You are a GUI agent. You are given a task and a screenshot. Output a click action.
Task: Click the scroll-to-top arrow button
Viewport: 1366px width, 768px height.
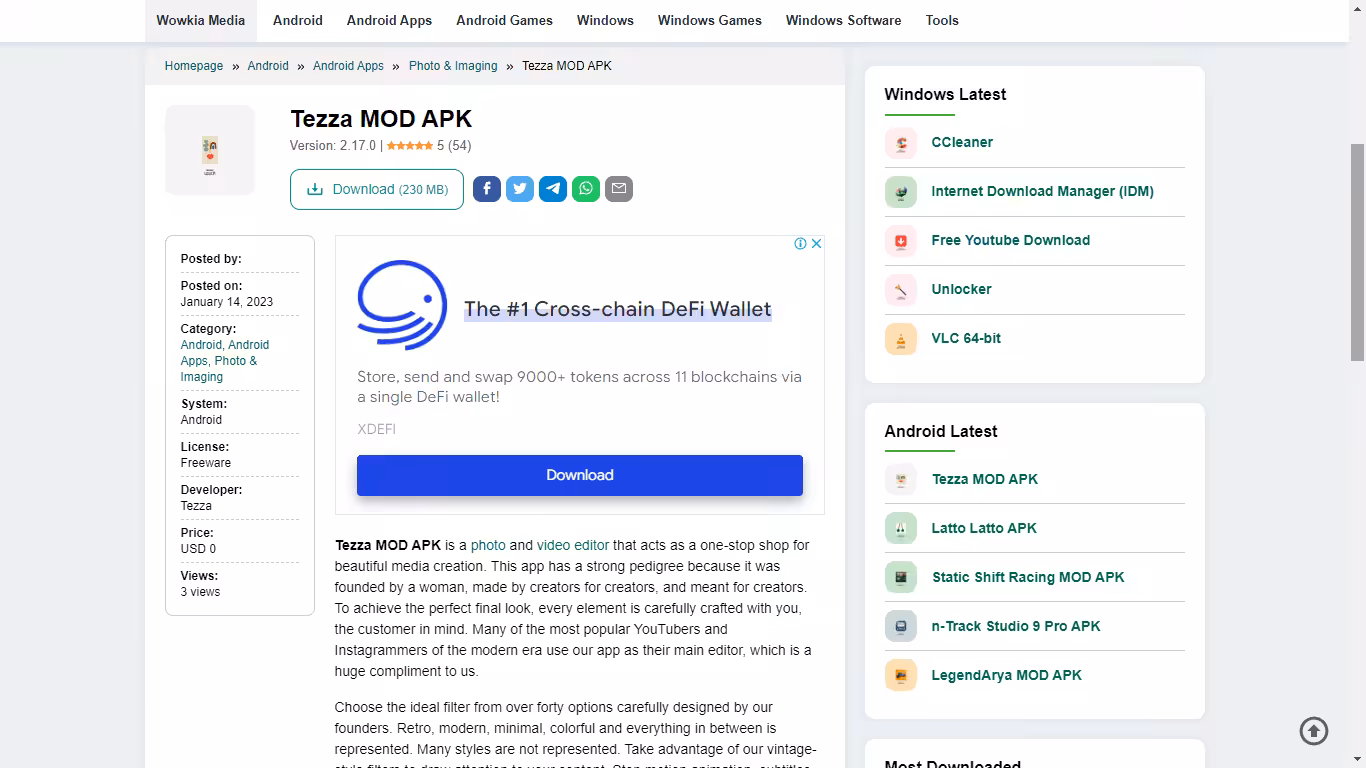coord(1314,731)
